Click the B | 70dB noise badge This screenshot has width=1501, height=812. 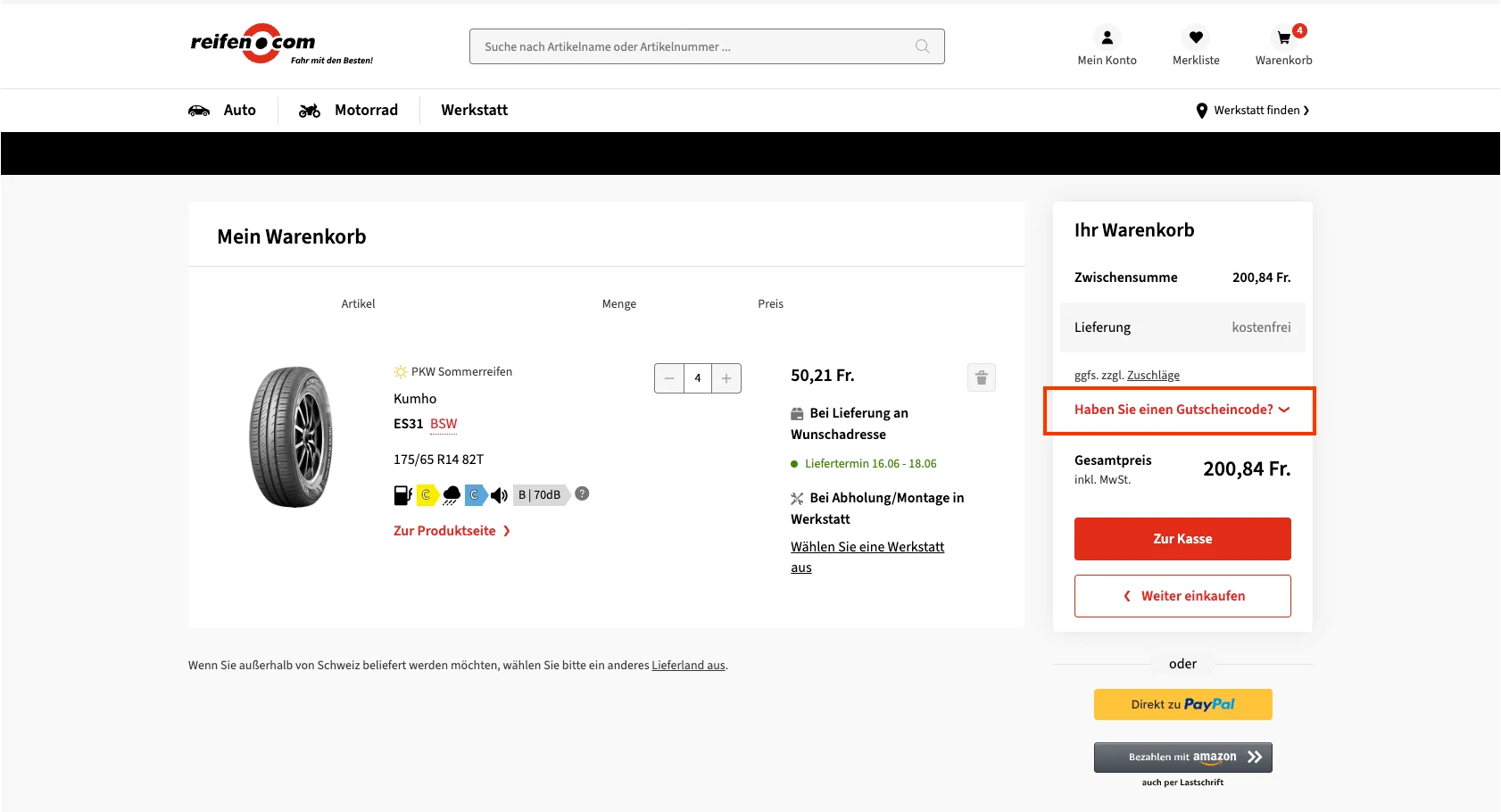click(x=541, y=495)
